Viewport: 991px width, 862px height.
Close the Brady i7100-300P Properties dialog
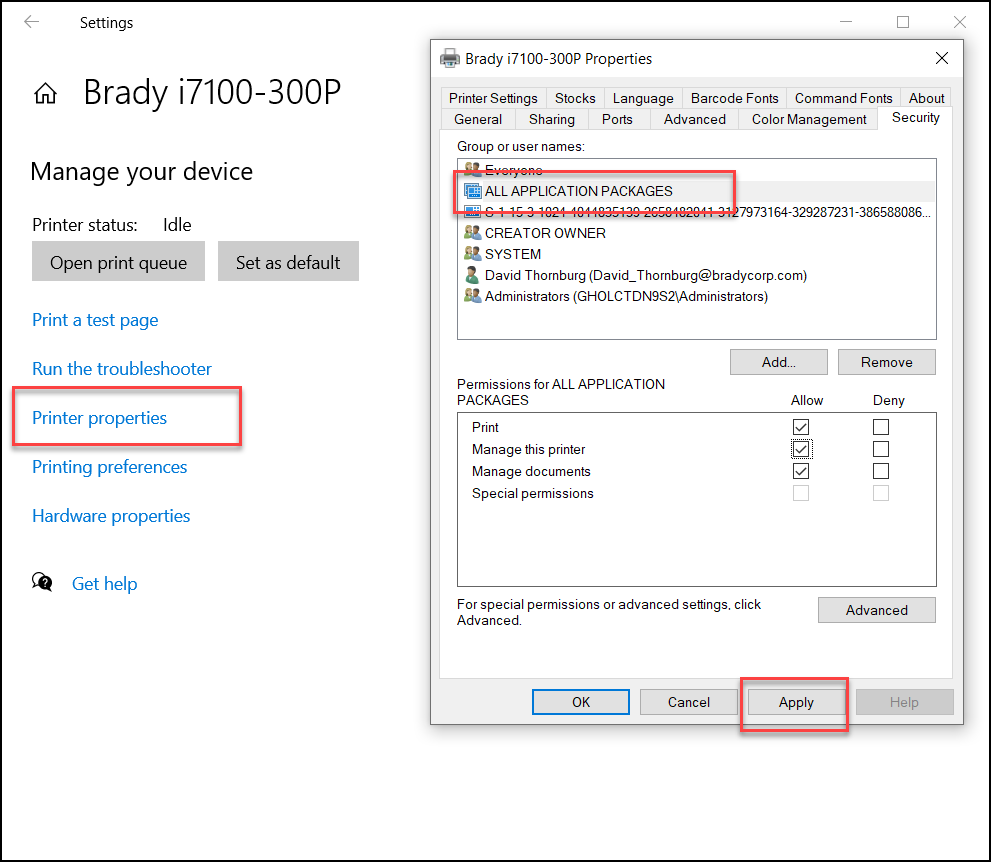(942, 58)
